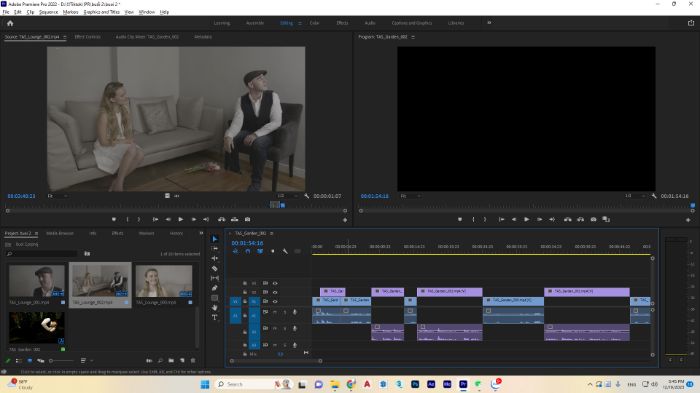Screen dimensions: 700x393
Task: Play the Program monitor sequence
Action: (526, 219)
